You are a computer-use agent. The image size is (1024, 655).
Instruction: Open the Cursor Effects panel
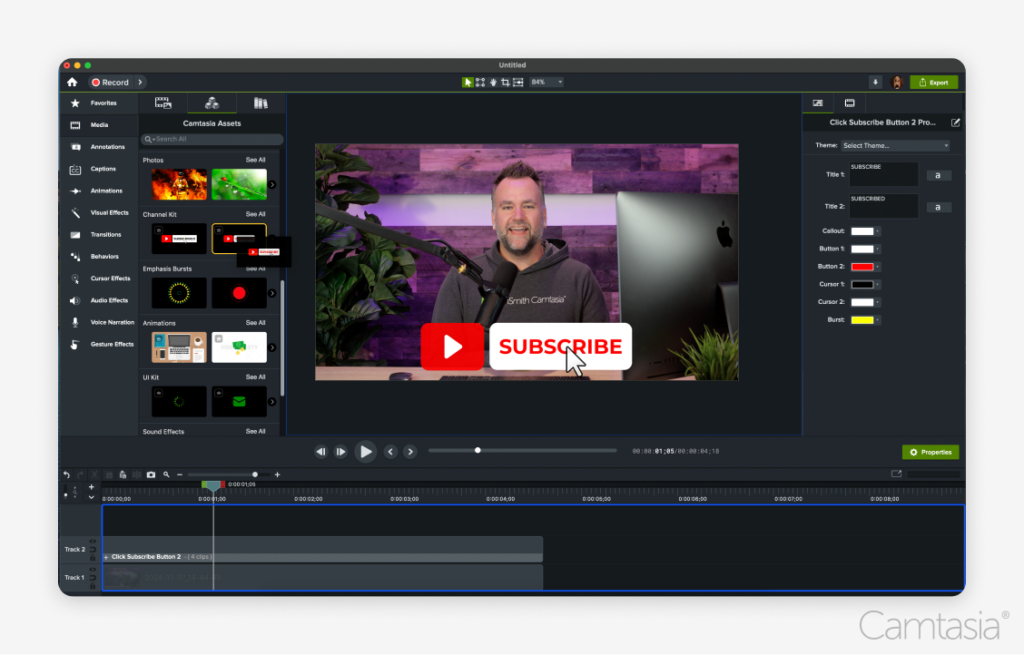[97, 279]
